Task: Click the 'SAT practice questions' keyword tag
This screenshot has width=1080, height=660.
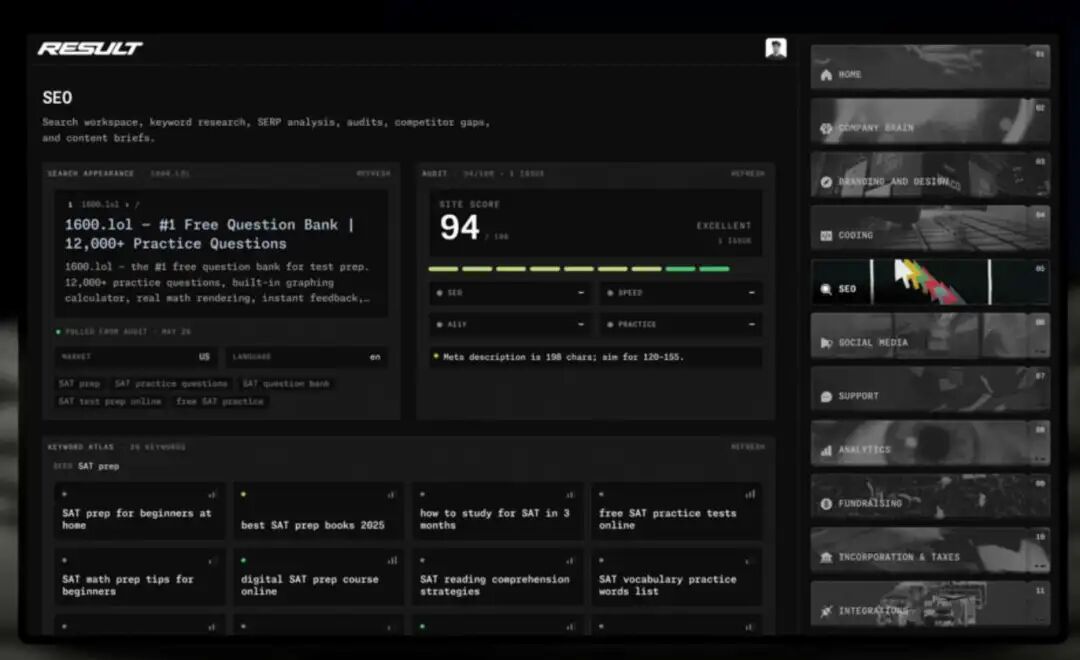Action: (171, 384)
